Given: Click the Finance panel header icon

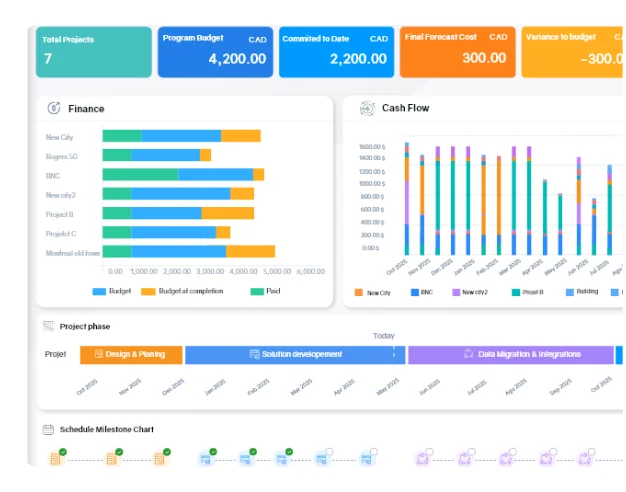Looking at the screenshot, I should coord(54,108).
